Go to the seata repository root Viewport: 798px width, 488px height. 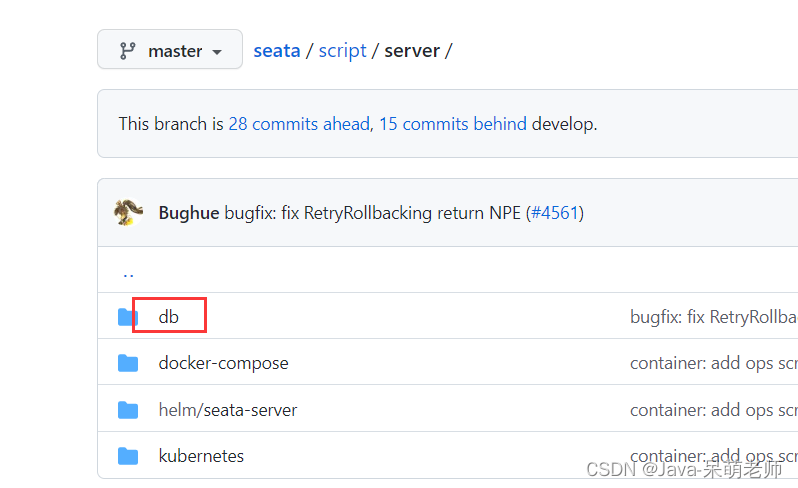277,51
